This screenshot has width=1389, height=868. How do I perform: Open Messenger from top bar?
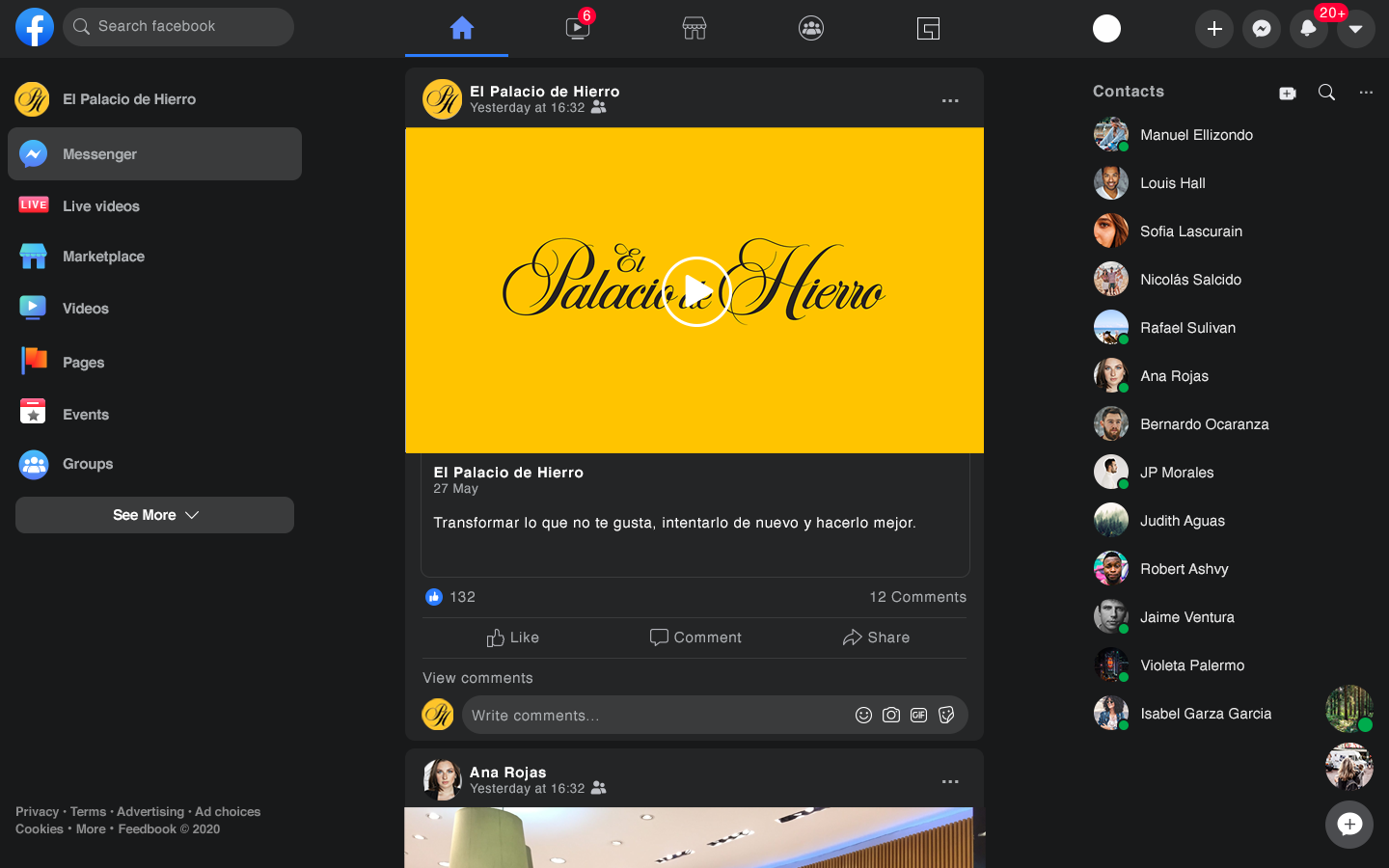1261,29
